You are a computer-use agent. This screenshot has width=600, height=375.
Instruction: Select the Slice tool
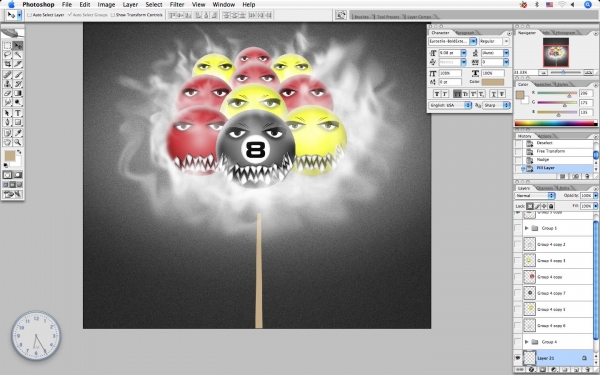point(18,64)
